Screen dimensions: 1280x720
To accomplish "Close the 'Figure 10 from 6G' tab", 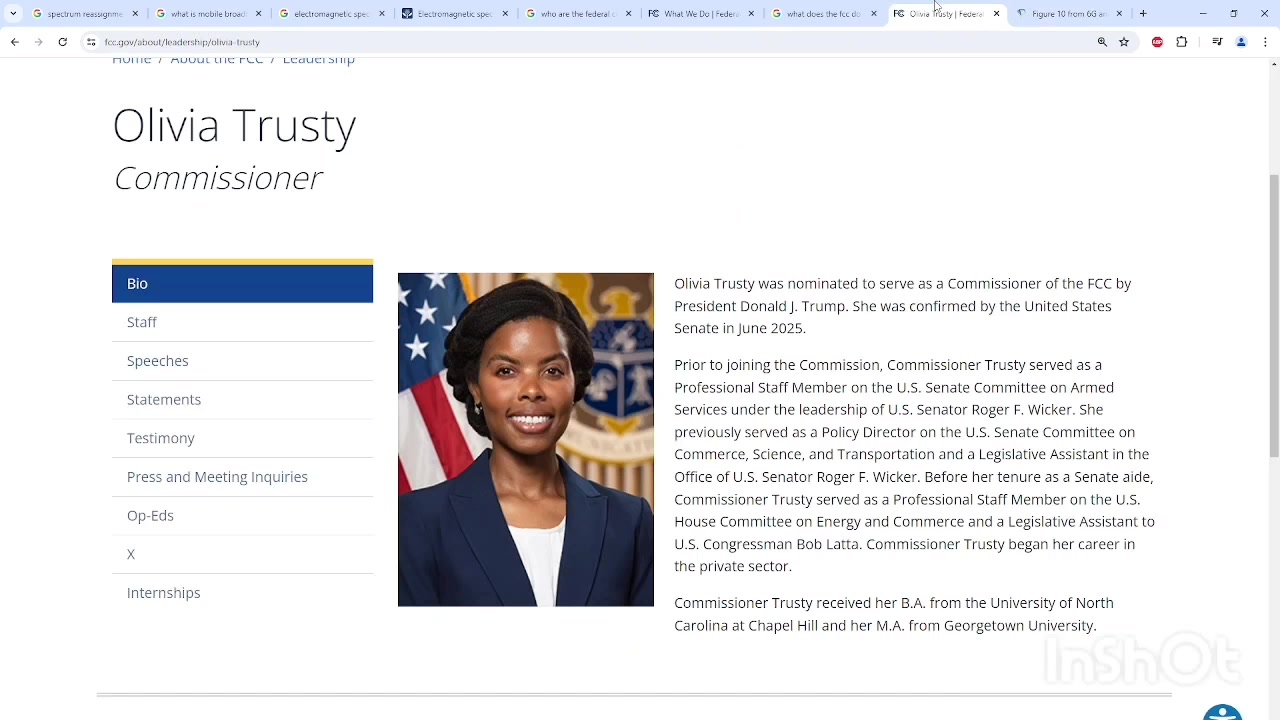I will 1119,14.
